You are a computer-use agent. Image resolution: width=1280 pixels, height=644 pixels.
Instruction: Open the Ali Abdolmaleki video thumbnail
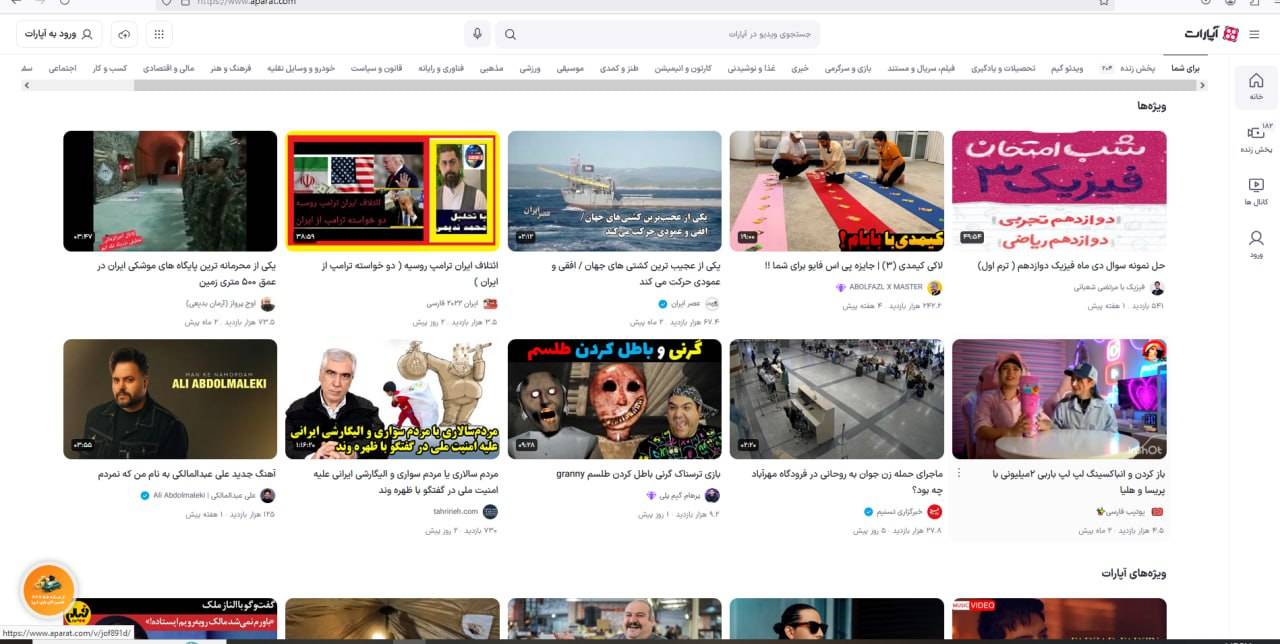click(x=170, y=398)
